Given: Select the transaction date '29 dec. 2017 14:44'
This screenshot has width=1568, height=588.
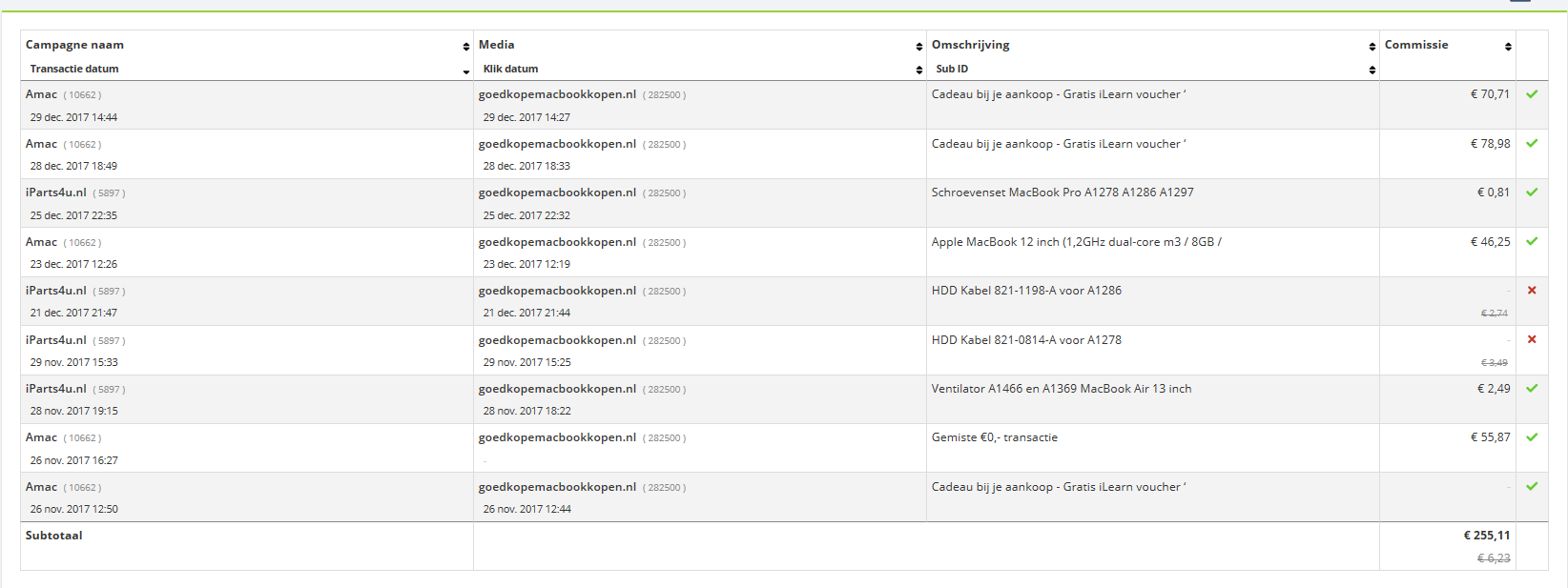Looking at the screenshot, I should pos(73,117).
